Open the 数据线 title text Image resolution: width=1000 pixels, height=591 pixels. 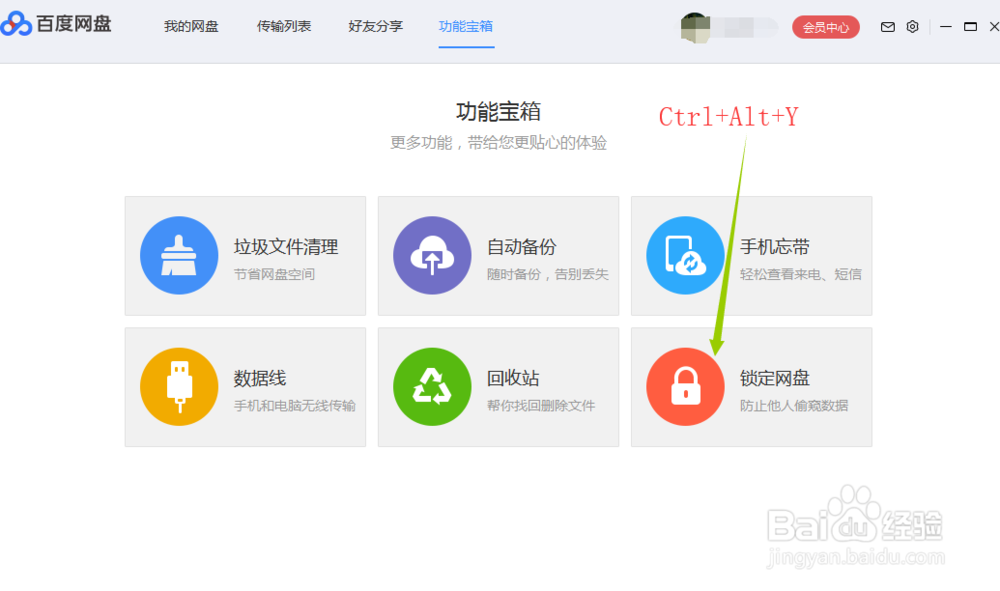[260, 378]
